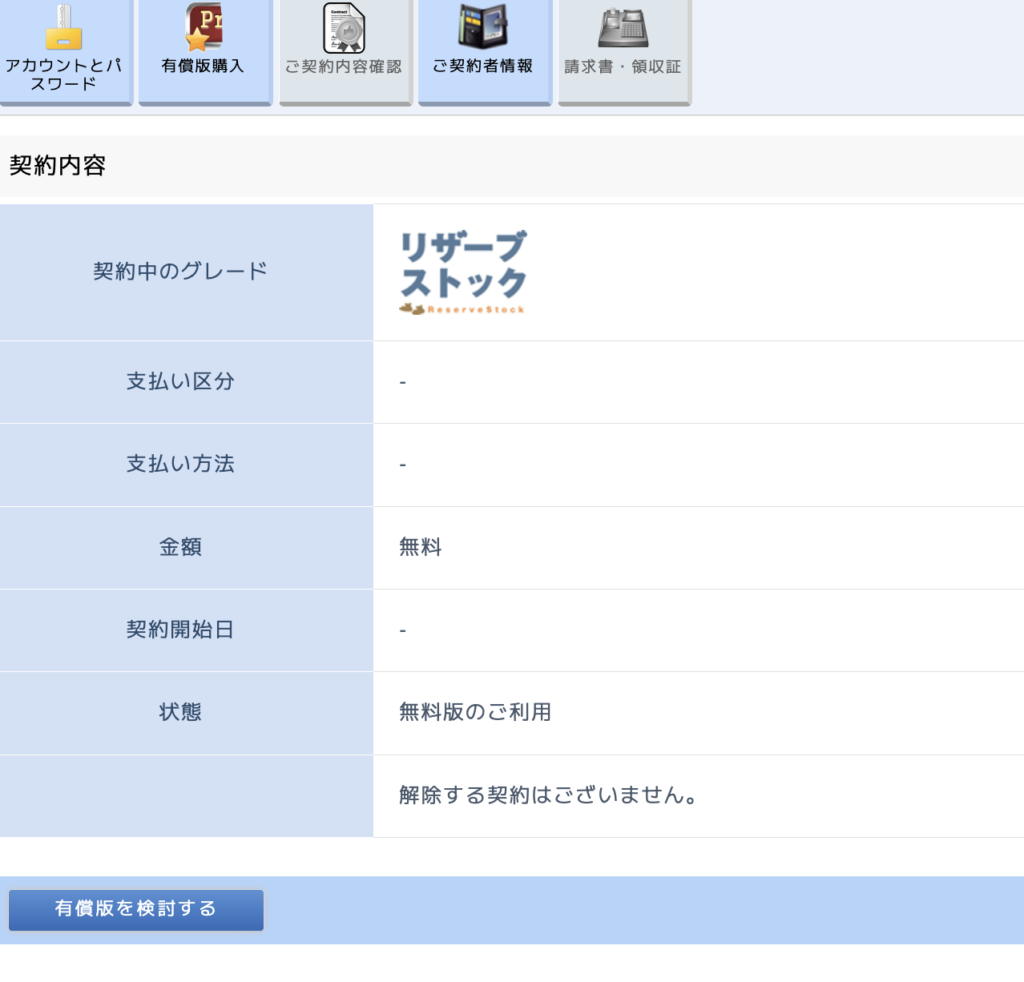Click the 有償版購入 star book icon
The width and height of the screenshot is (1024, 982).
pos(204,27)
